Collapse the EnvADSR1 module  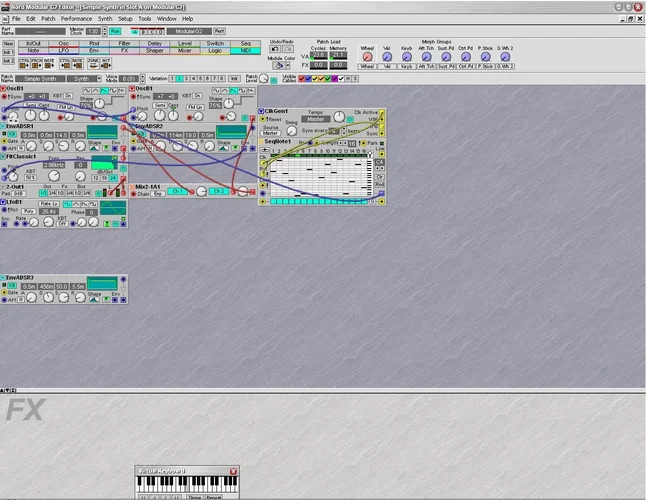pos(3,126)
